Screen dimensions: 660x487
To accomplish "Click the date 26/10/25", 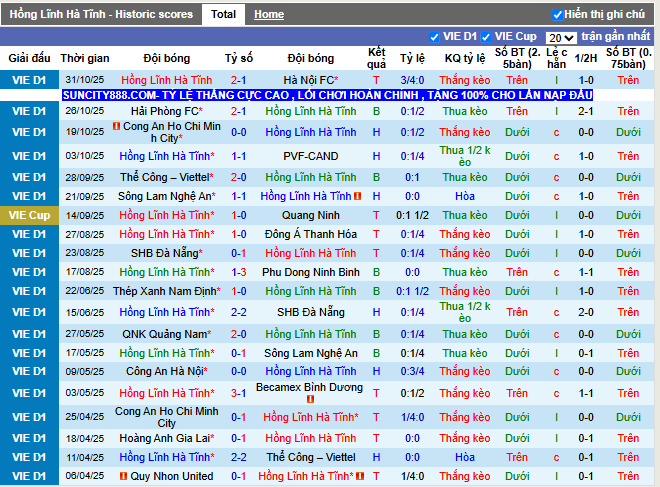I will 85,111.
